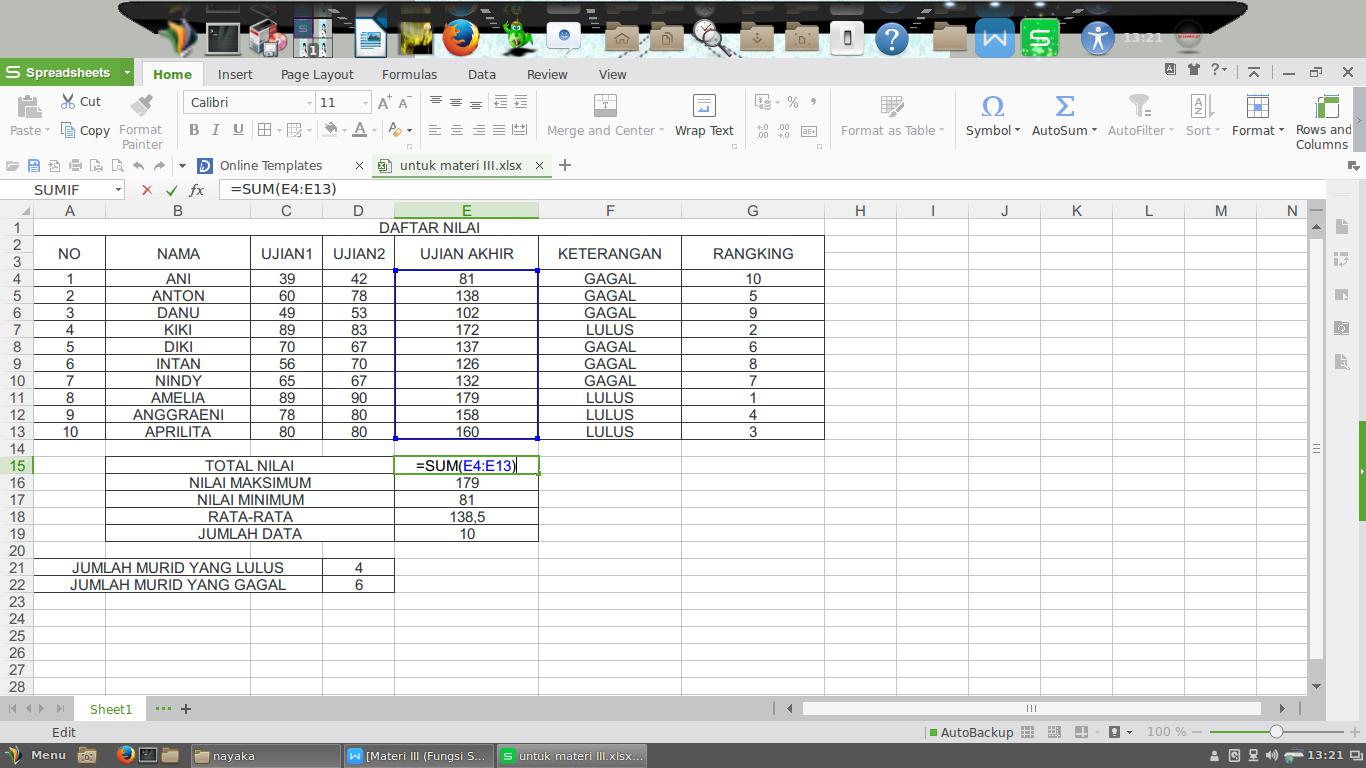Confirm the formula with the green checkmark
Viewport: 1366px width, 768px height.
(170, 189)
